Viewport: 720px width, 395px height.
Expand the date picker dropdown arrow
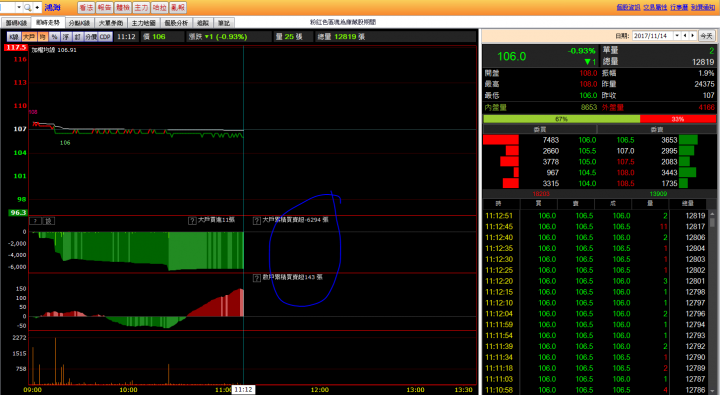pyautogui.click(x=677, y=36)
